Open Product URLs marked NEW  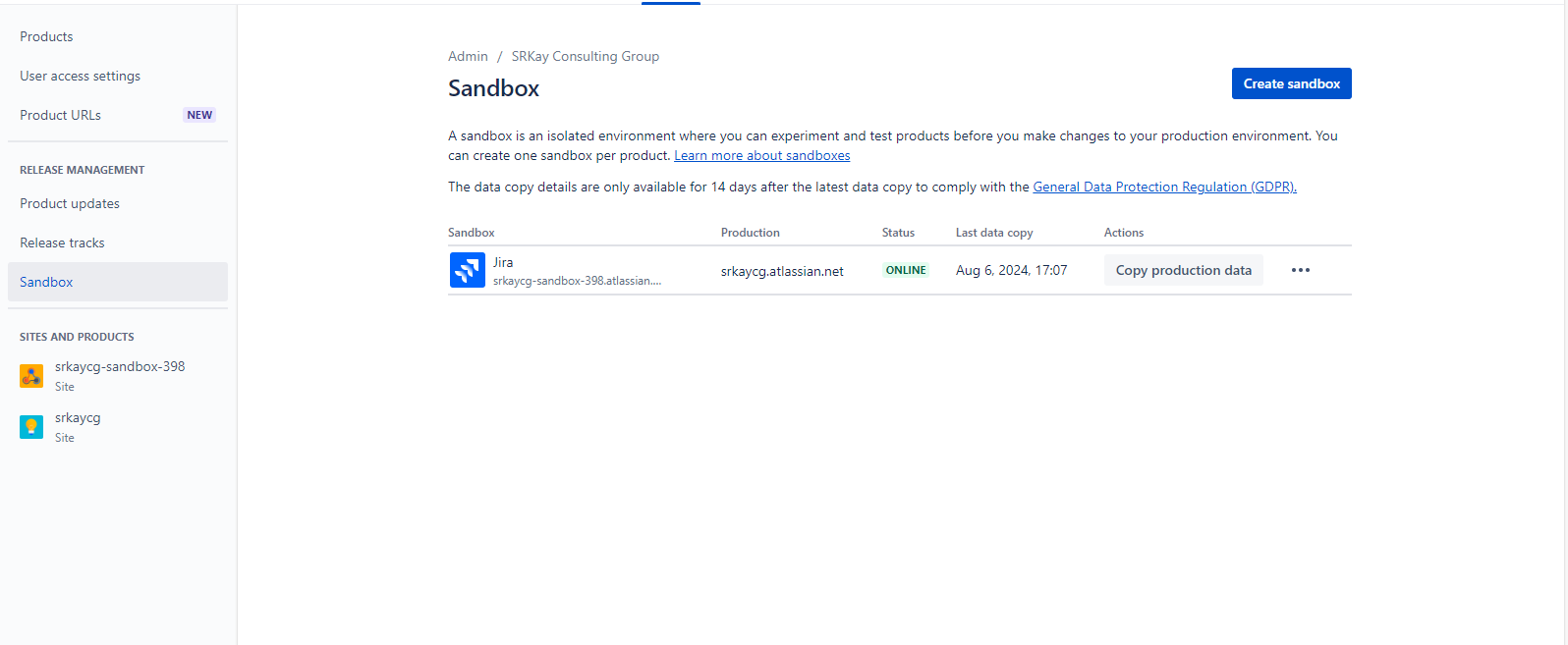coord(60,115)
